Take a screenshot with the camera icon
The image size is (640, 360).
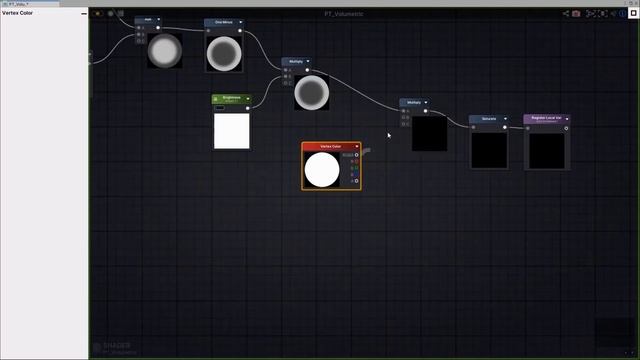click(x=576, y=13)
